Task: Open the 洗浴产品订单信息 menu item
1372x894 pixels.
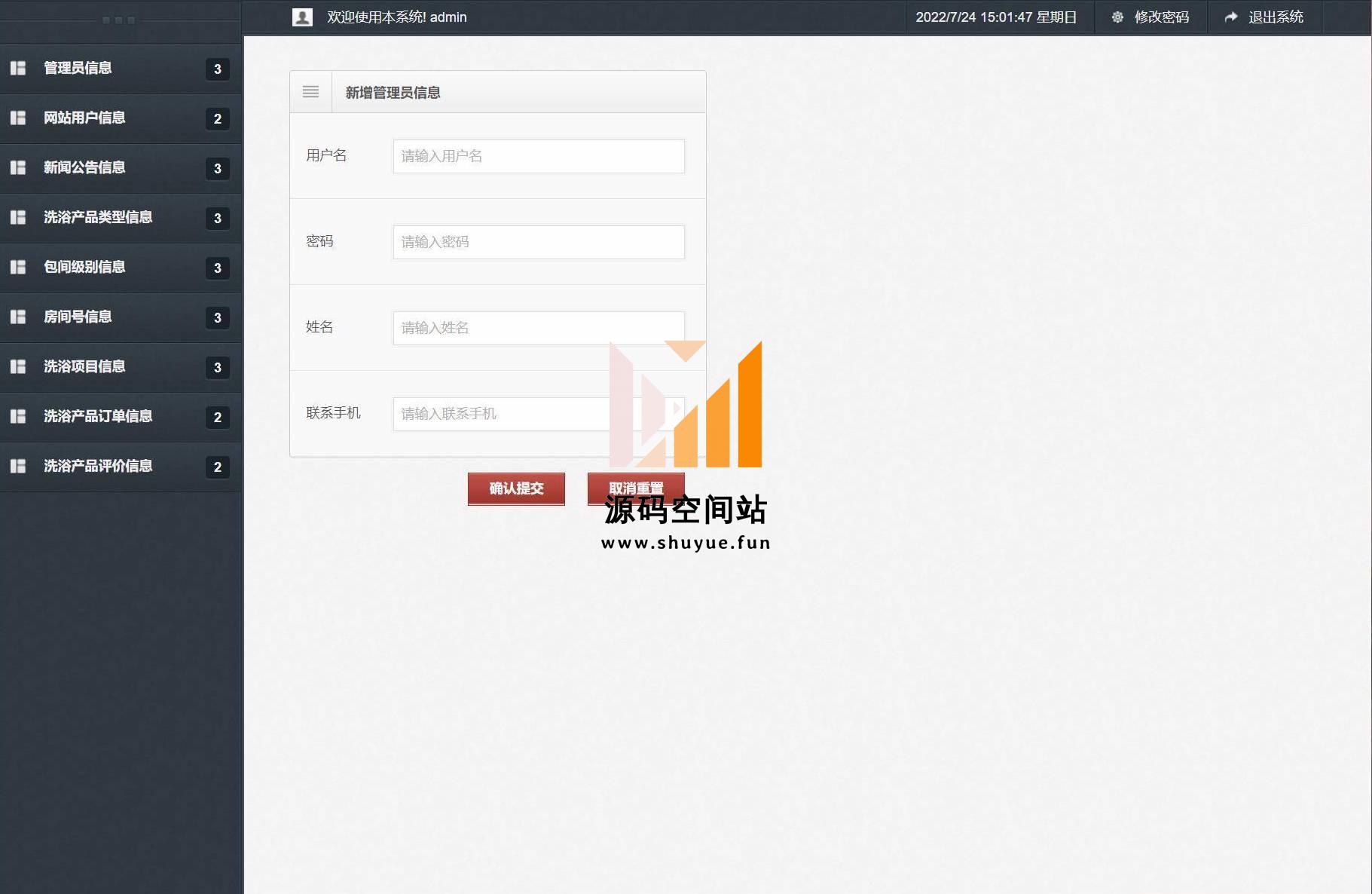Action: point(98,417)
